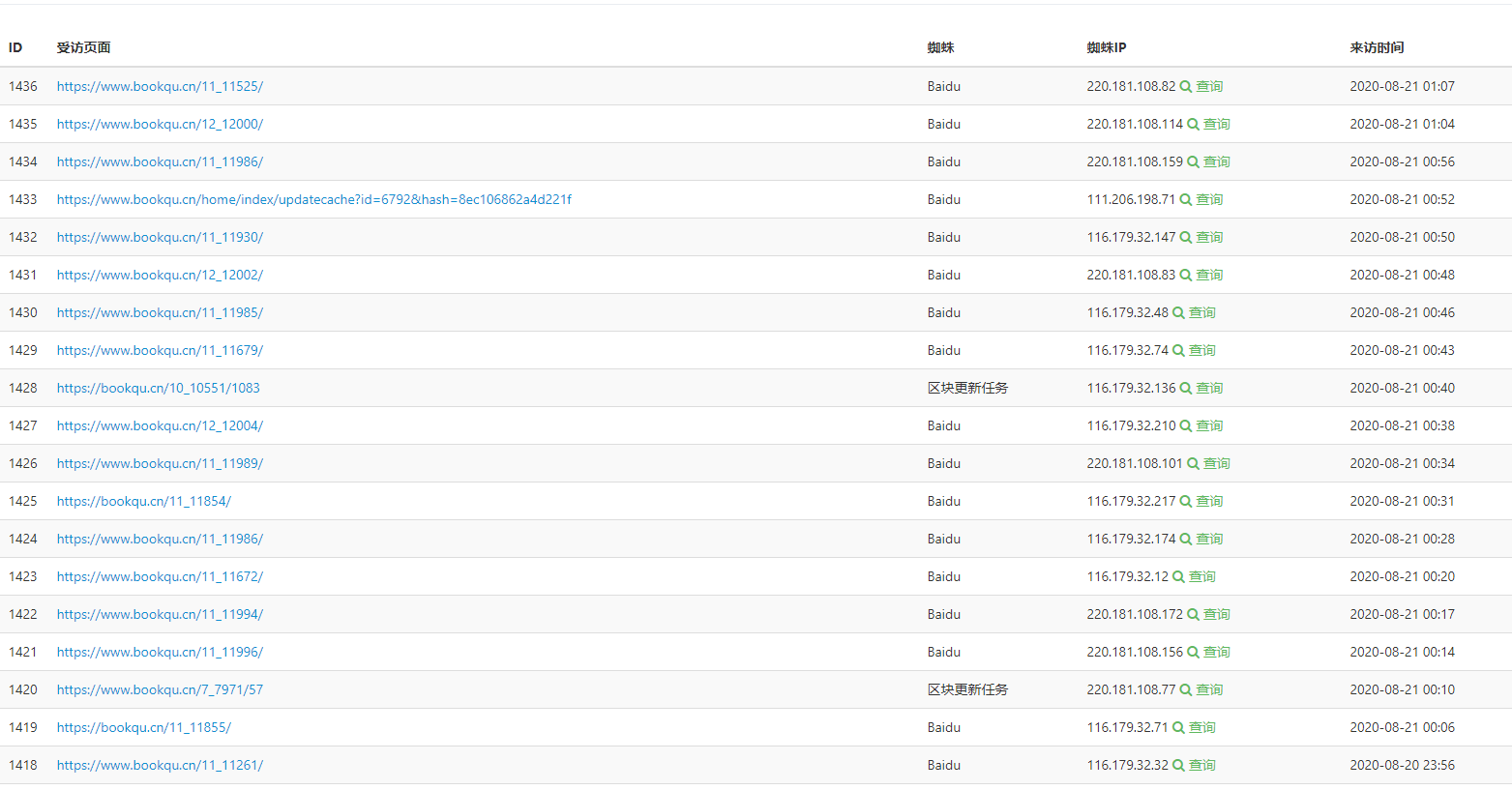Click the search icon beside IP 116.179.32.48
The width and height of the screenshot is (1512, 790).
1179,313
